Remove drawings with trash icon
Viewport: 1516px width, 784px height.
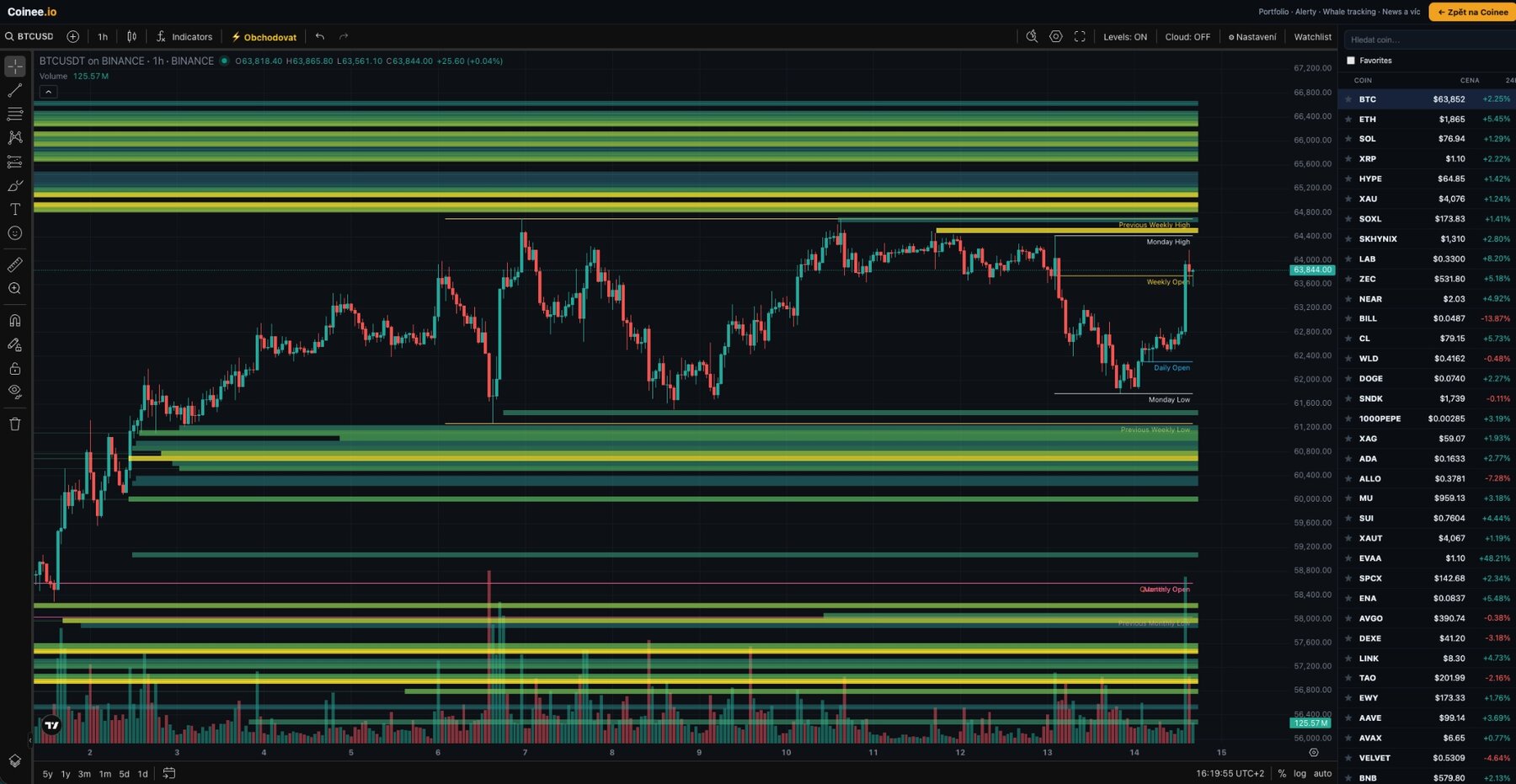(15, 424)
